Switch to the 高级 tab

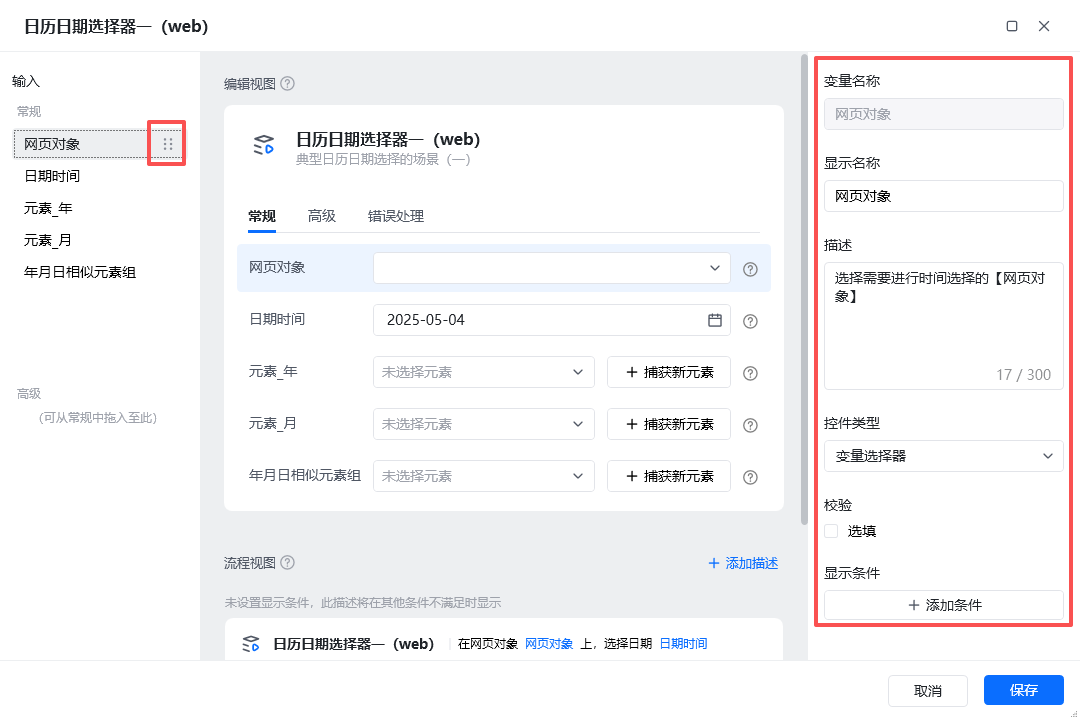(322, 216)
